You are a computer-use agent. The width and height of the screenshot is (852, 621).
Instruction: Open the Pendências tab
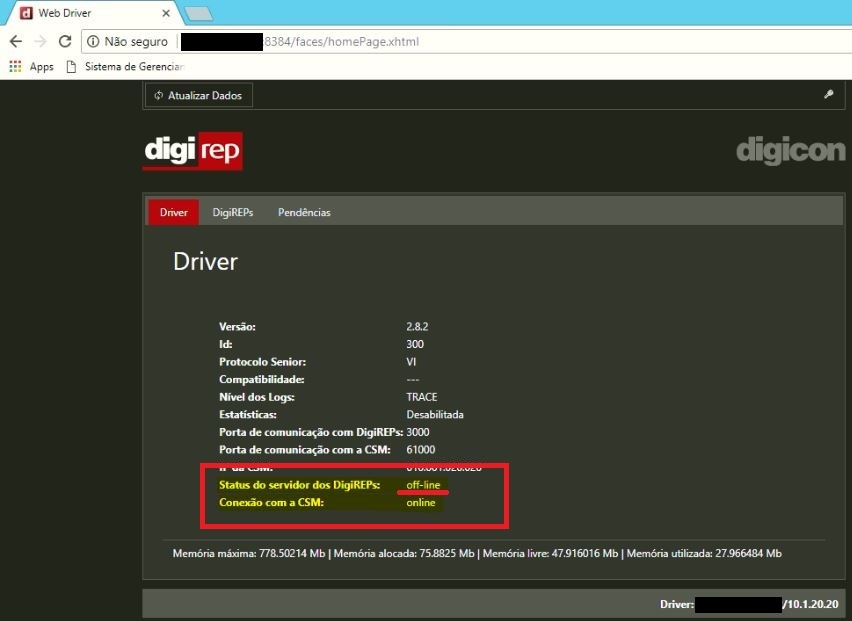click(304, 213)
